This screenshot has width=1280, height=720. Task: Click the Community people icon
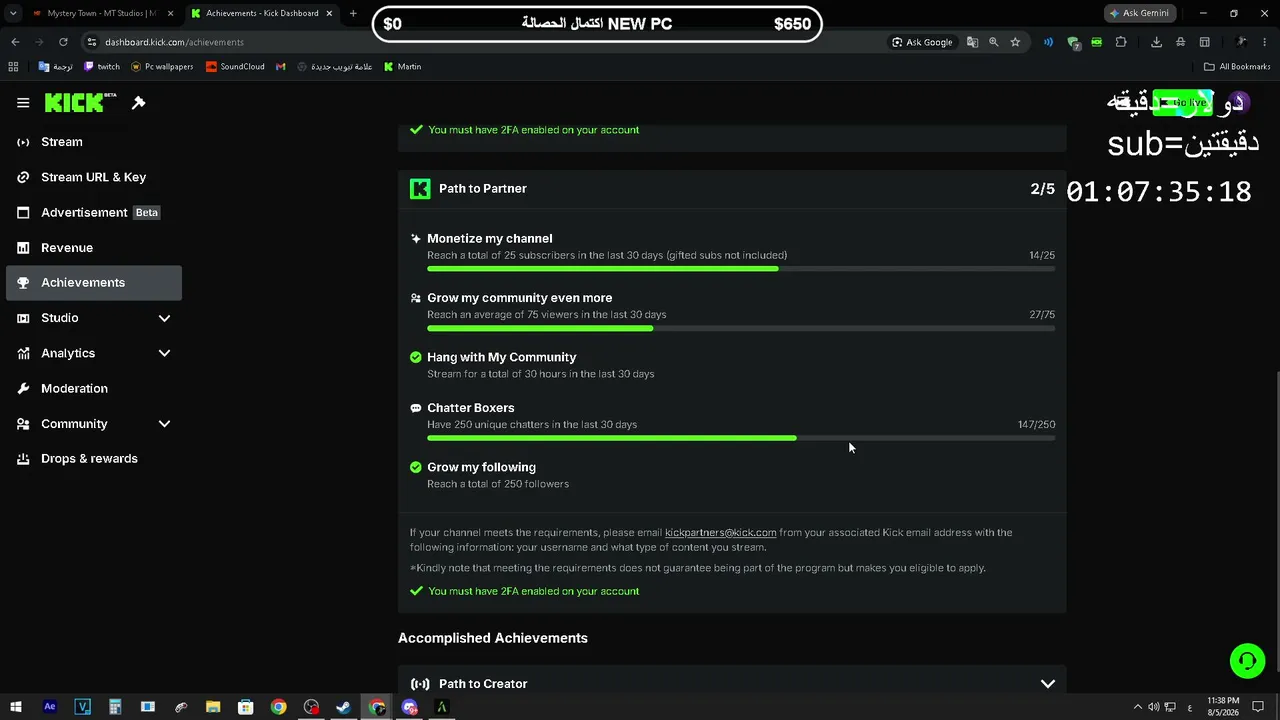coord(23,424)
